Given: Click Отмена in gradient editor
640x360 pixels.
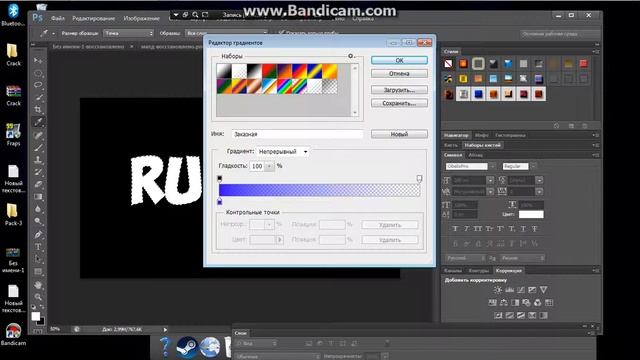Looking at the screenshot, I should click(x=399, y=73).
